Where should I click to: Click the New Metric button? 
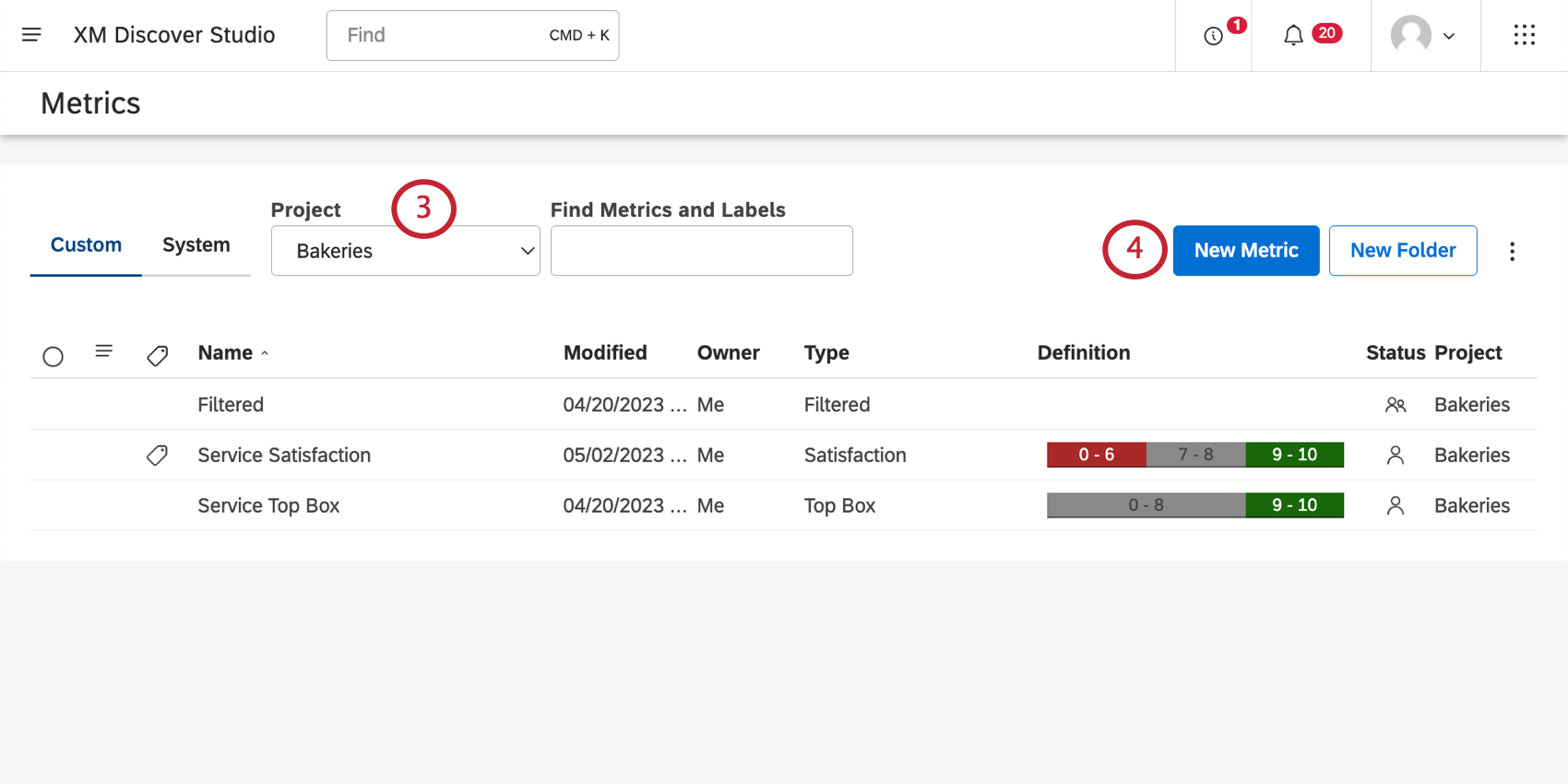click(x=1245, y=251)
